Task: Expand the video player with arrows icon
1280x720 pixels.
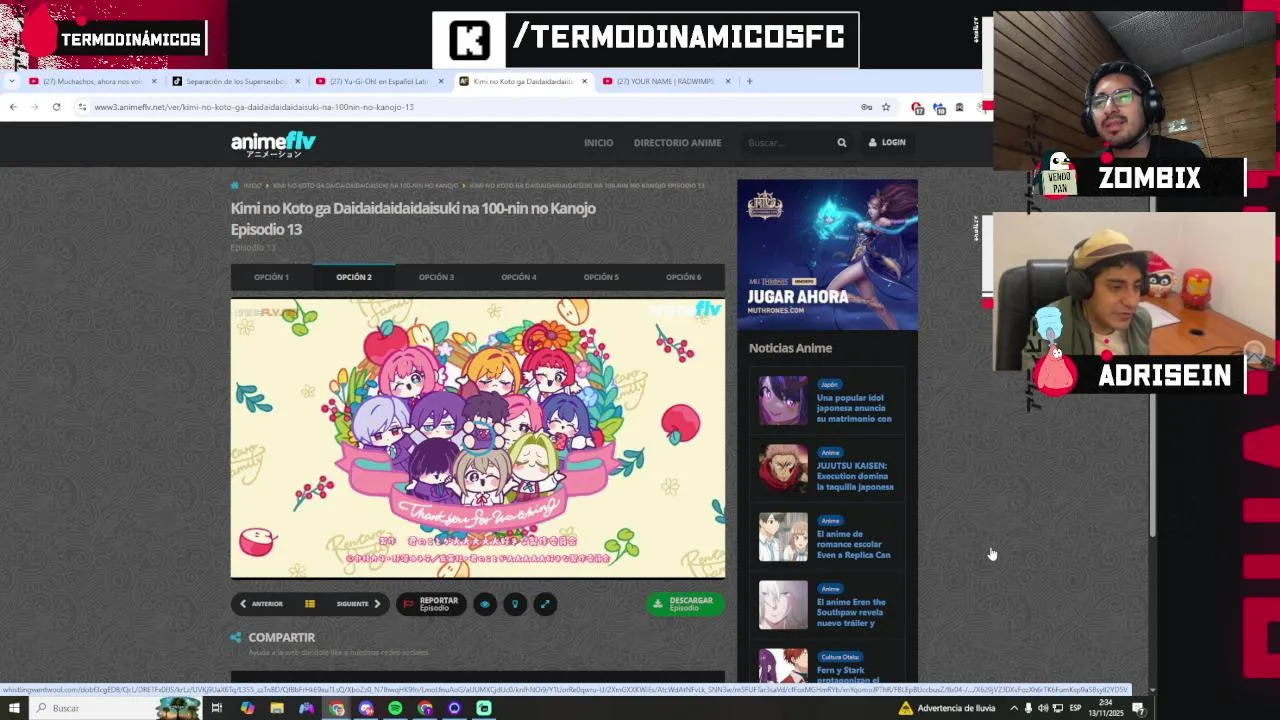Action: pos(545,604)
